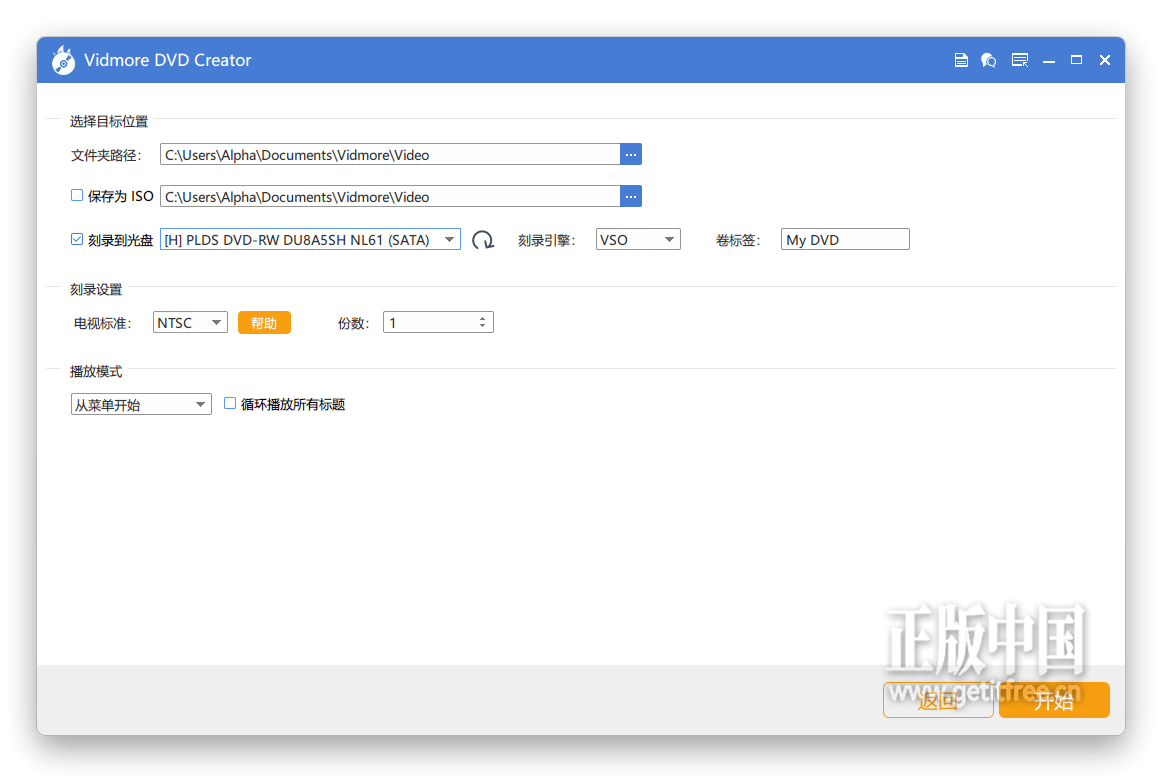Click the 卷标签 label
1162x784 pixels.
click(737, 240)
